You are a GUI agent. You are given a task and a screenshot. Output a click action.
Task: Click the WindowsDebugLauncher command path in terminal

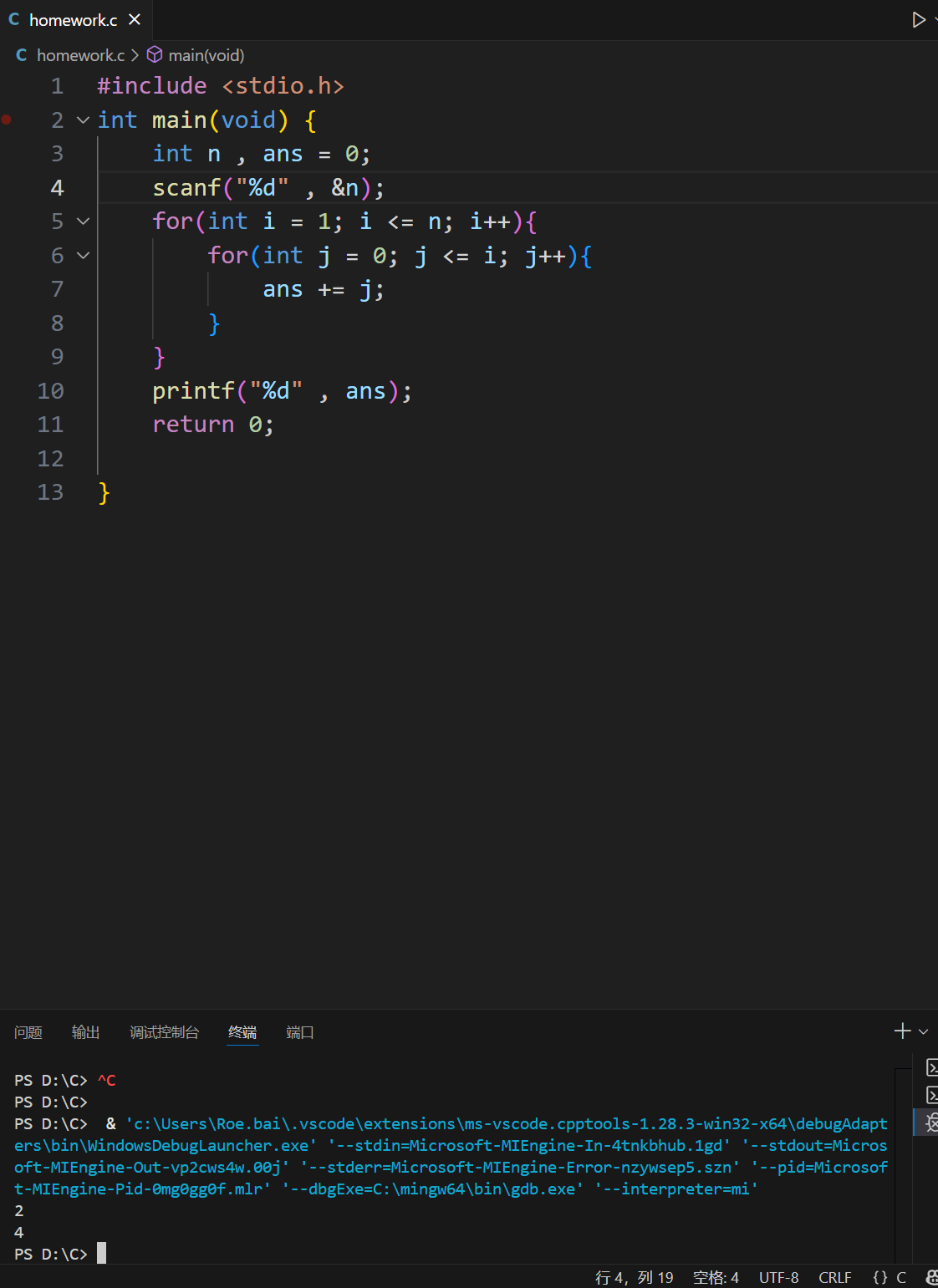pyautogui.click(x=451, y=1134)
